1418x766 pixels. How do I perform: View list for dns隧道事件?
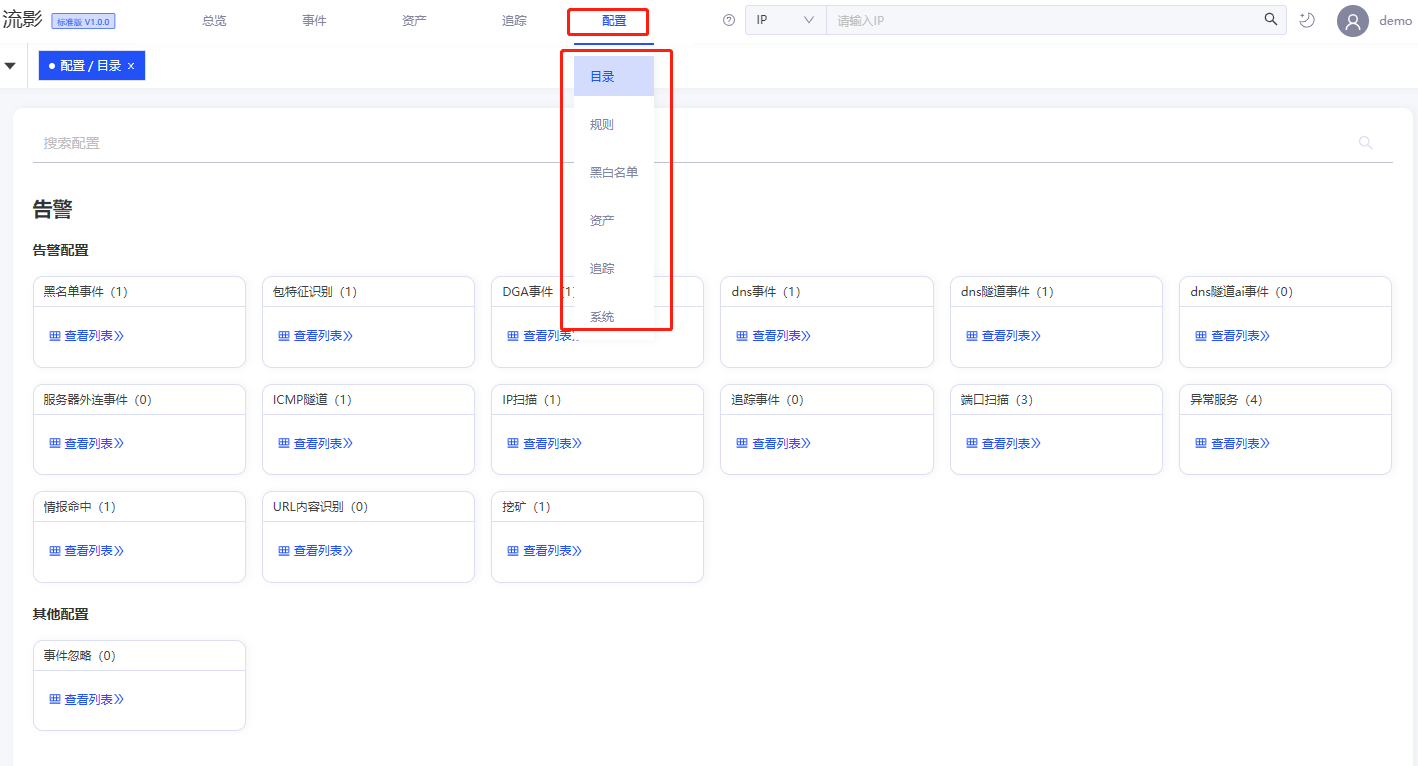(1003, 336)
